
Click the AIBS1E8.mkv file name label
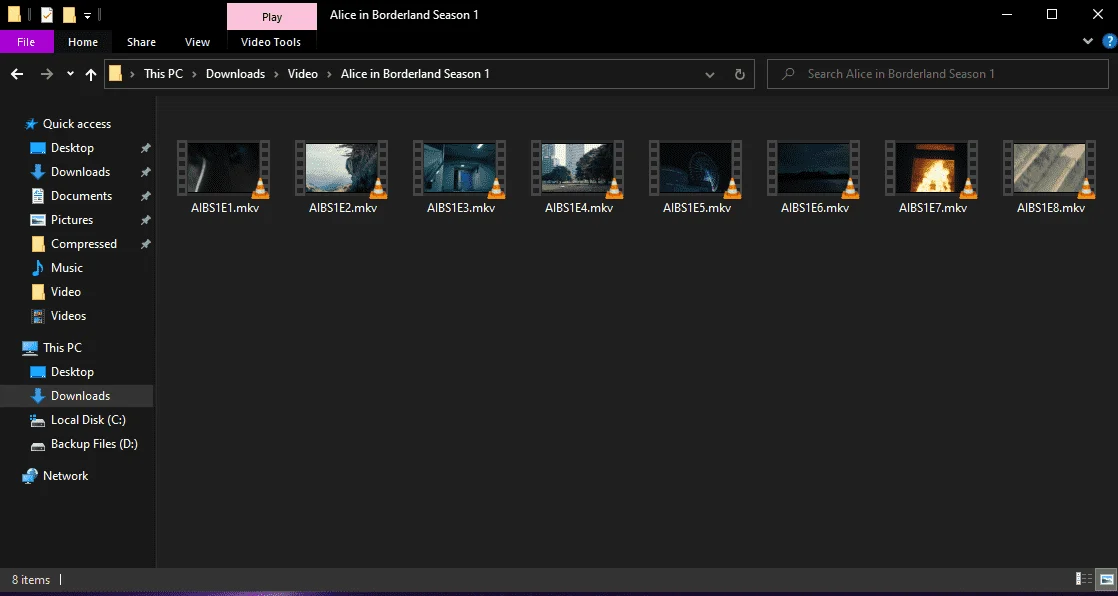pos(1051,208)
